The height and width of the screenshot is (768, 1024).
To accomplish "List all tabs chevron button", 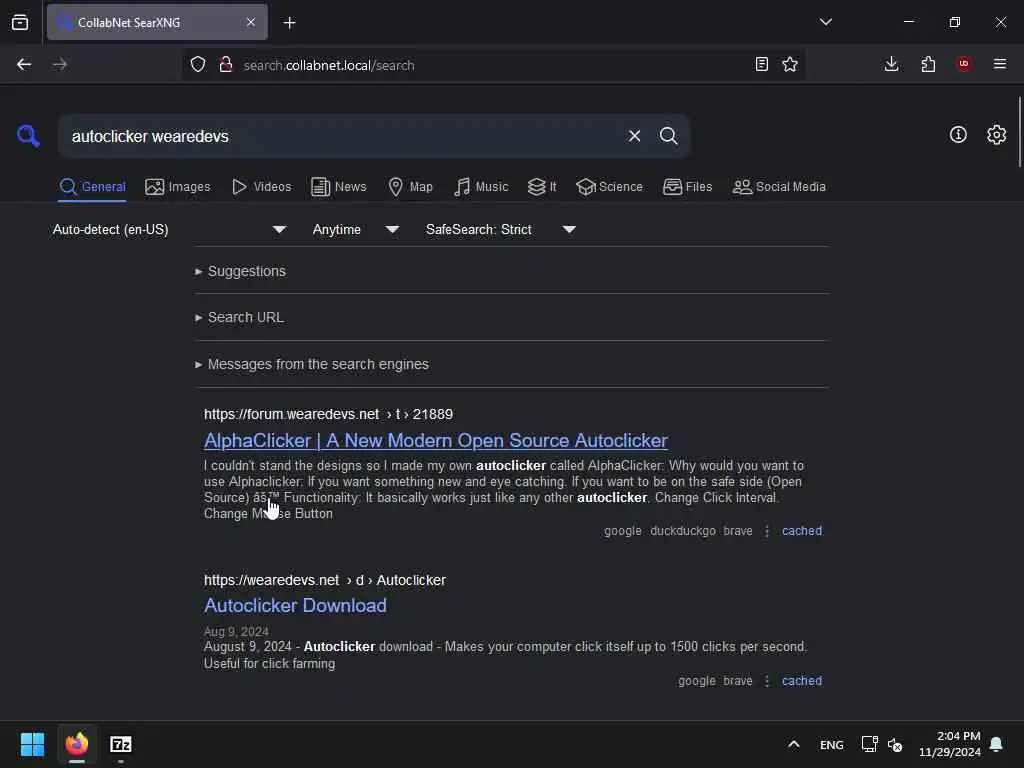I will [x=826, y=22].
